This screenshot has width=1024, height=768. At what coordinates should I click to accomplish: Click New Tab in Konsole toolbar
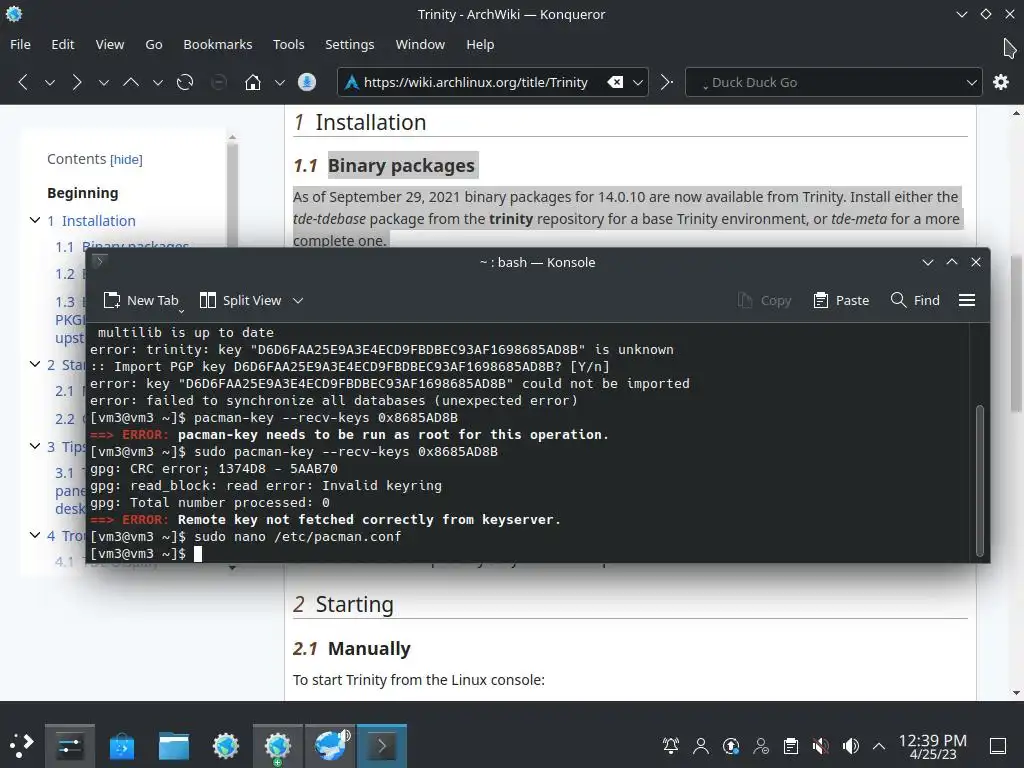pos(141,300)
